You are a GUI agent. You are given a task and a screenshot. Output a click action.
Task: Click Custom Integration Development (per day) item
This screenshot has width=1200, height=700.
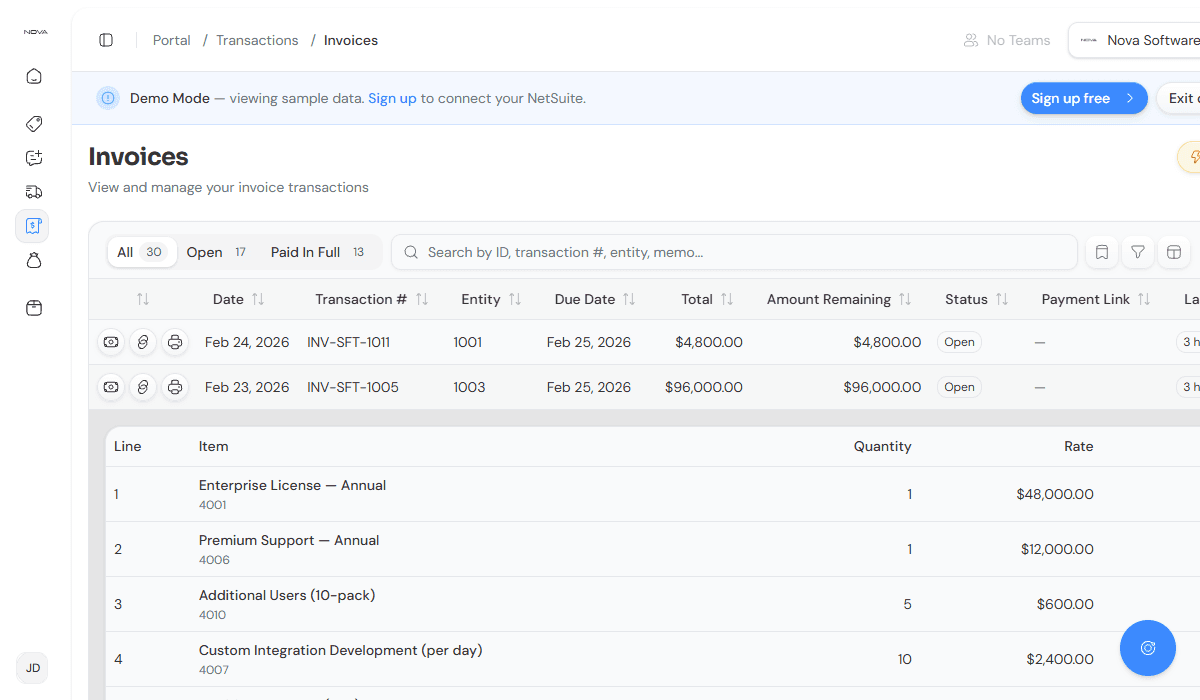pos(341,650)
